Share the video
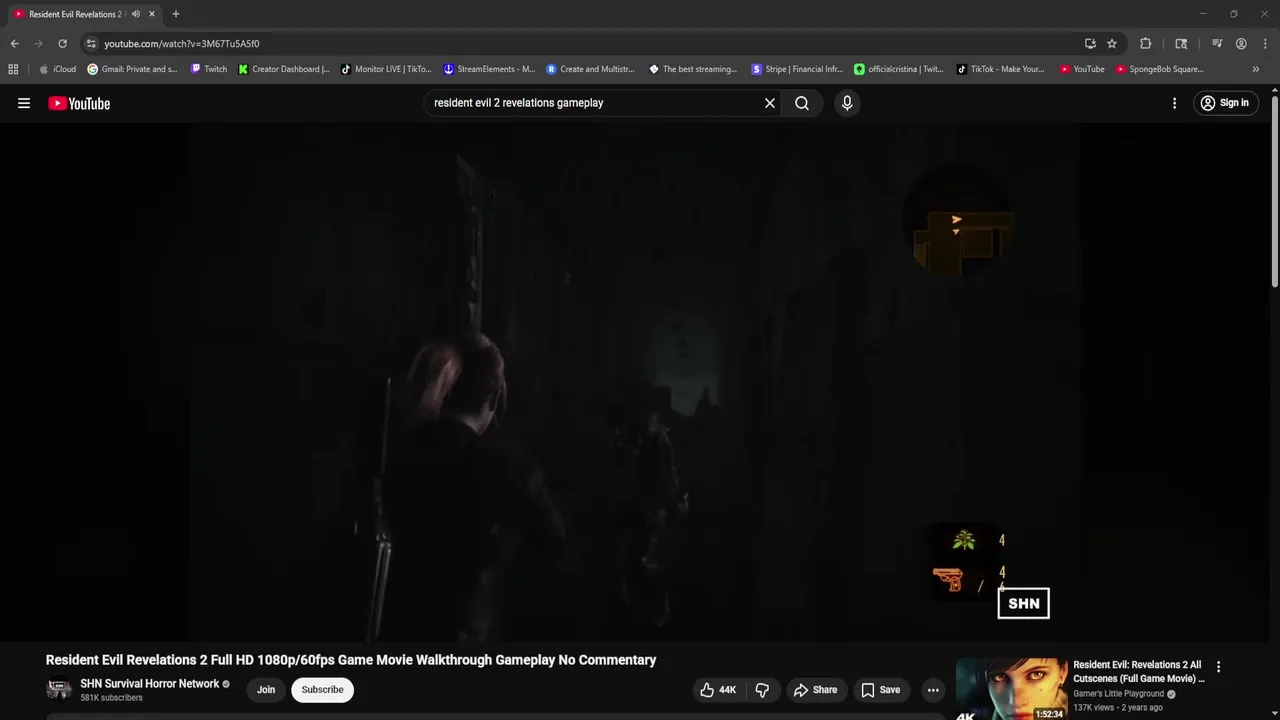 pos(815,690)
